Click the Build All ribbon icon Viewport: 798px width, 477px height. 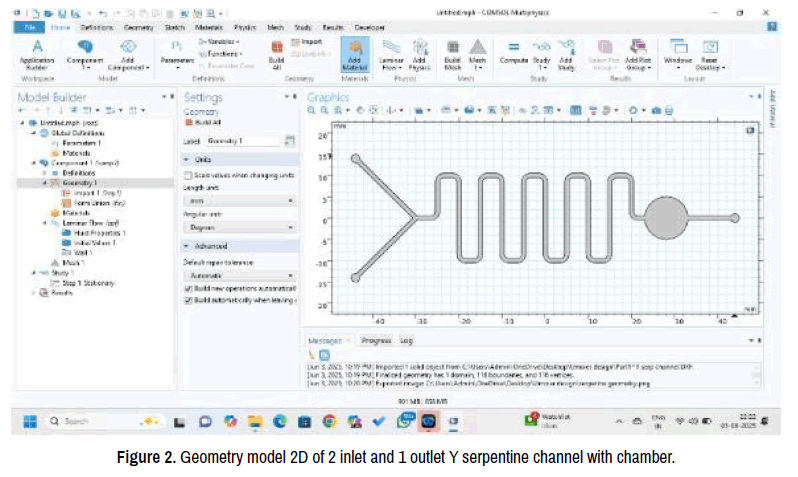pyautogui.click(x=277, y=51)
